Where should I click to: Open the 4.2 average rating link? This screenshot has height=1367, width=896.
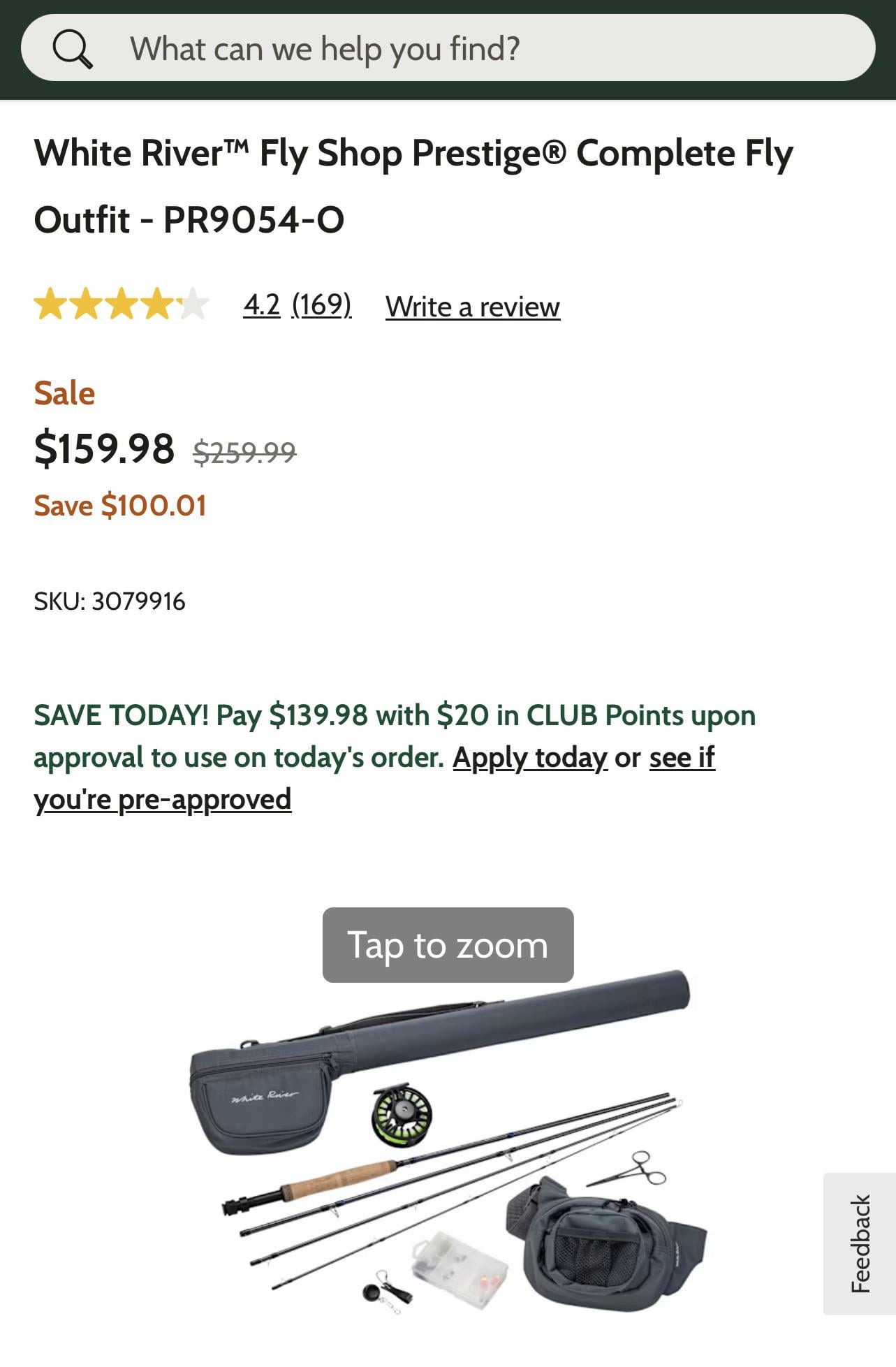[x=261, y=305]
